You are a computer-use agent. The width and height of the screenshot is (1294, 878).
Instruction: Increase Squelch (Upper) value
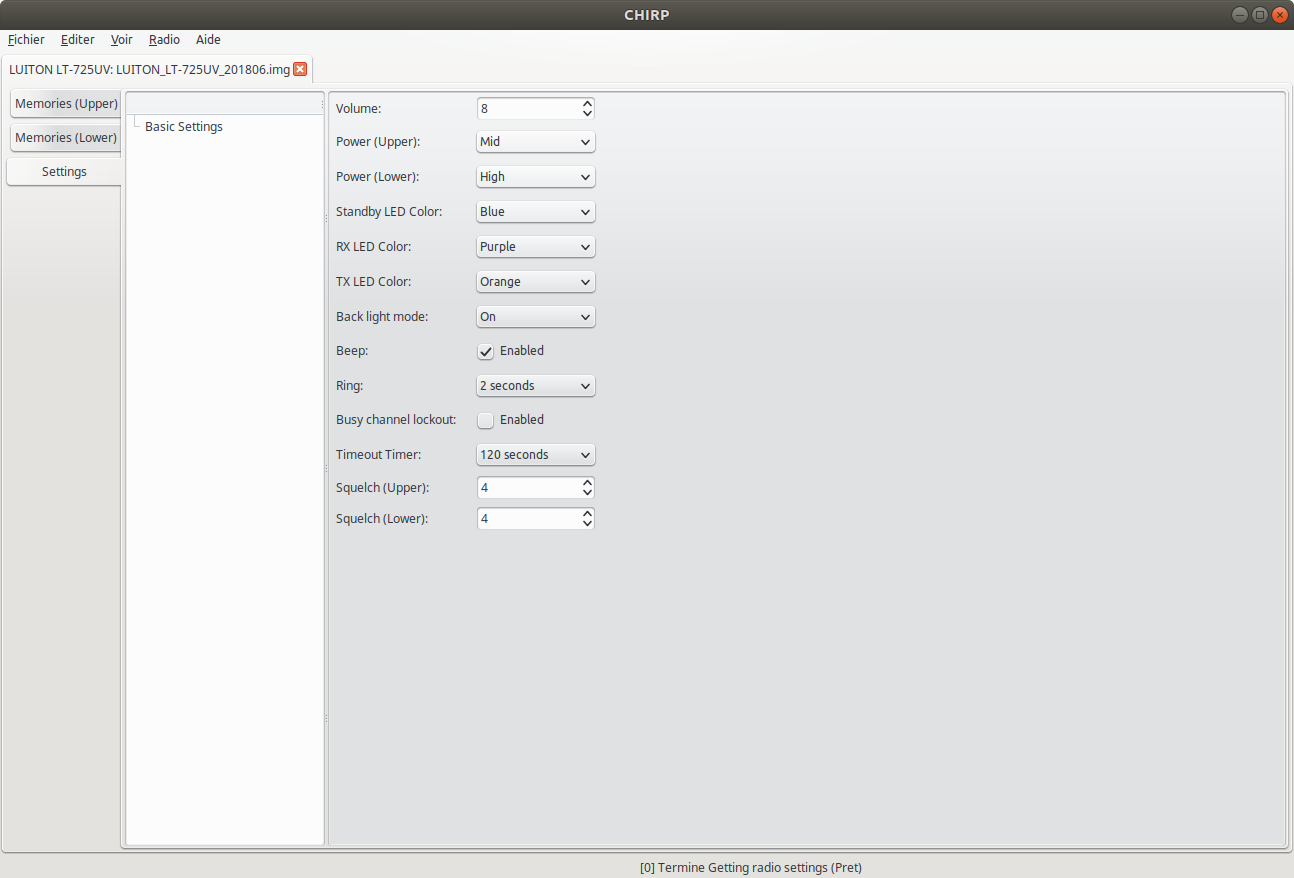[587, 483]
